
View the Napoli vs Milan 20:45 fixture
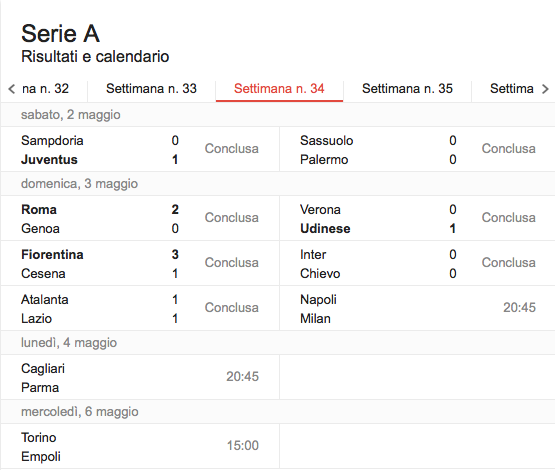pos(417,308)
